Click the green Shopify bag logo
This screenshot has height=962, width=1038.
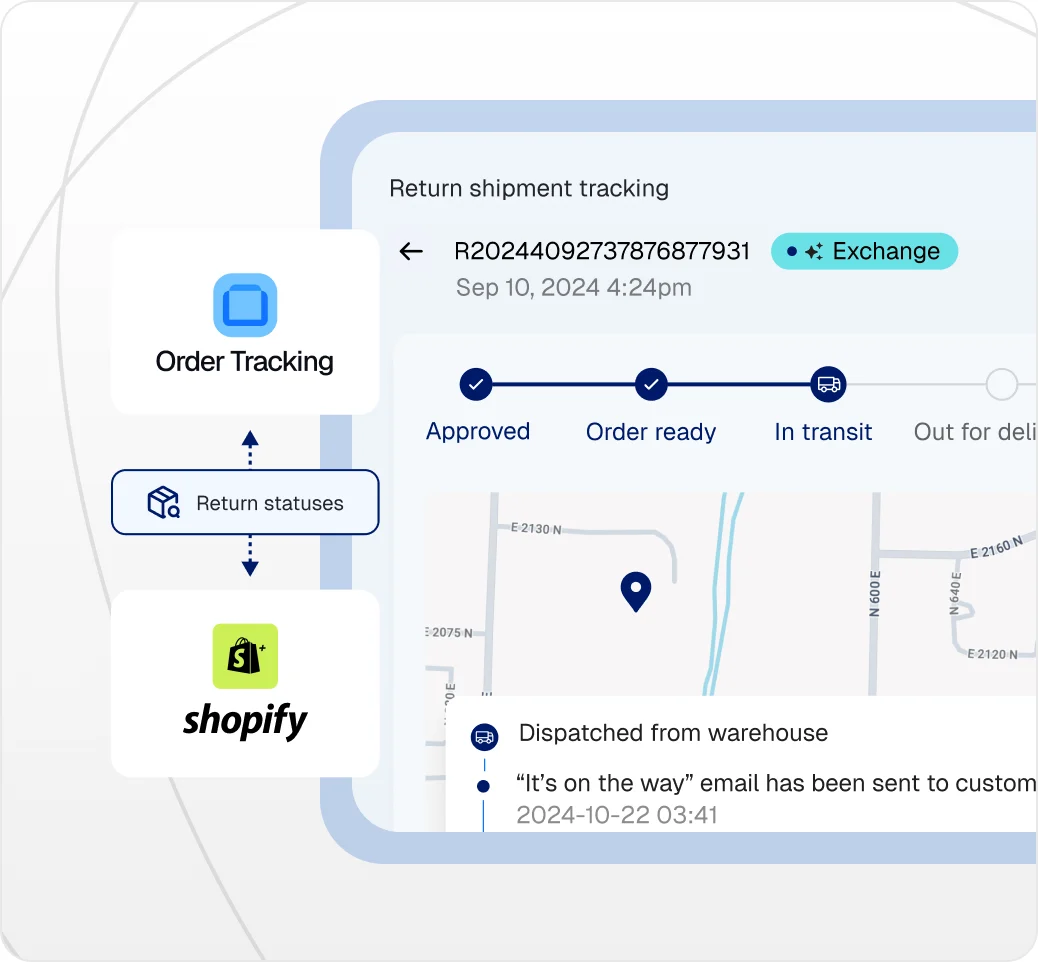click(x=245, y=656)
